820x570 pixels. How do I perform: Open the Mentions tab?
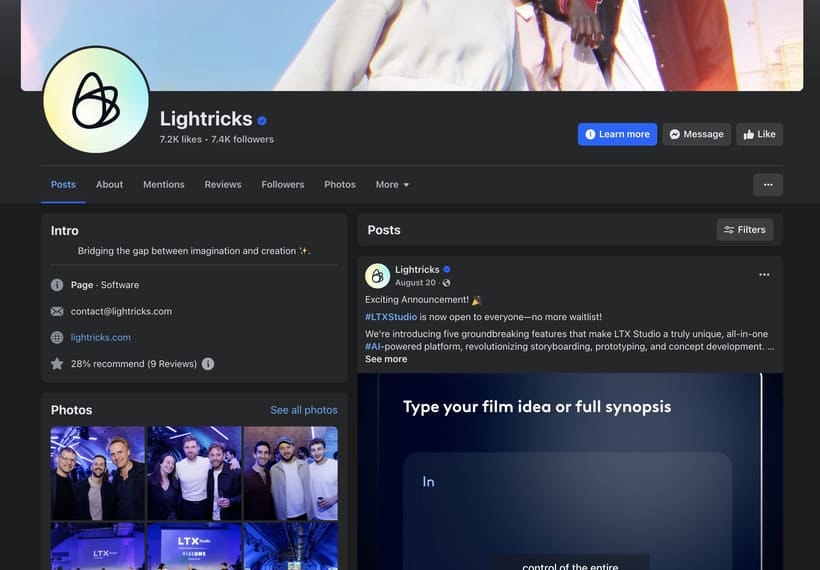(x=164, y=185)
